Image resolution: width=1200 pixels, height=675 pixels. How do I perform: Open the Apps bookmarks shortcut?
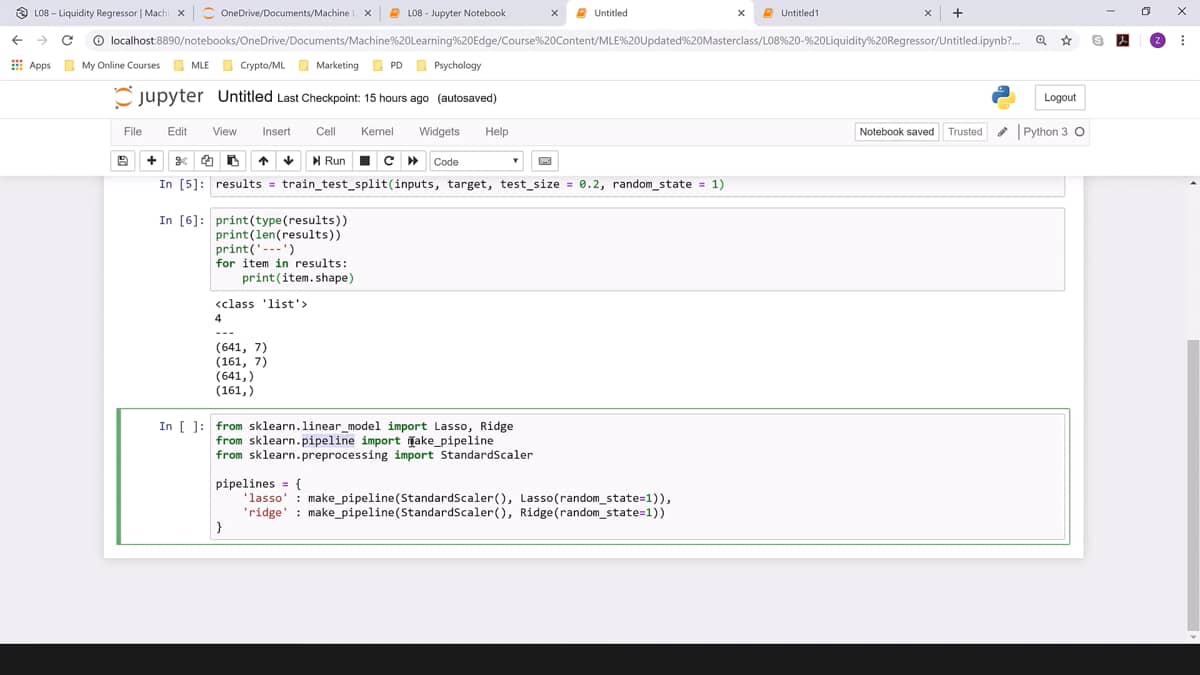pyautogui.click(x=31, y=65)
